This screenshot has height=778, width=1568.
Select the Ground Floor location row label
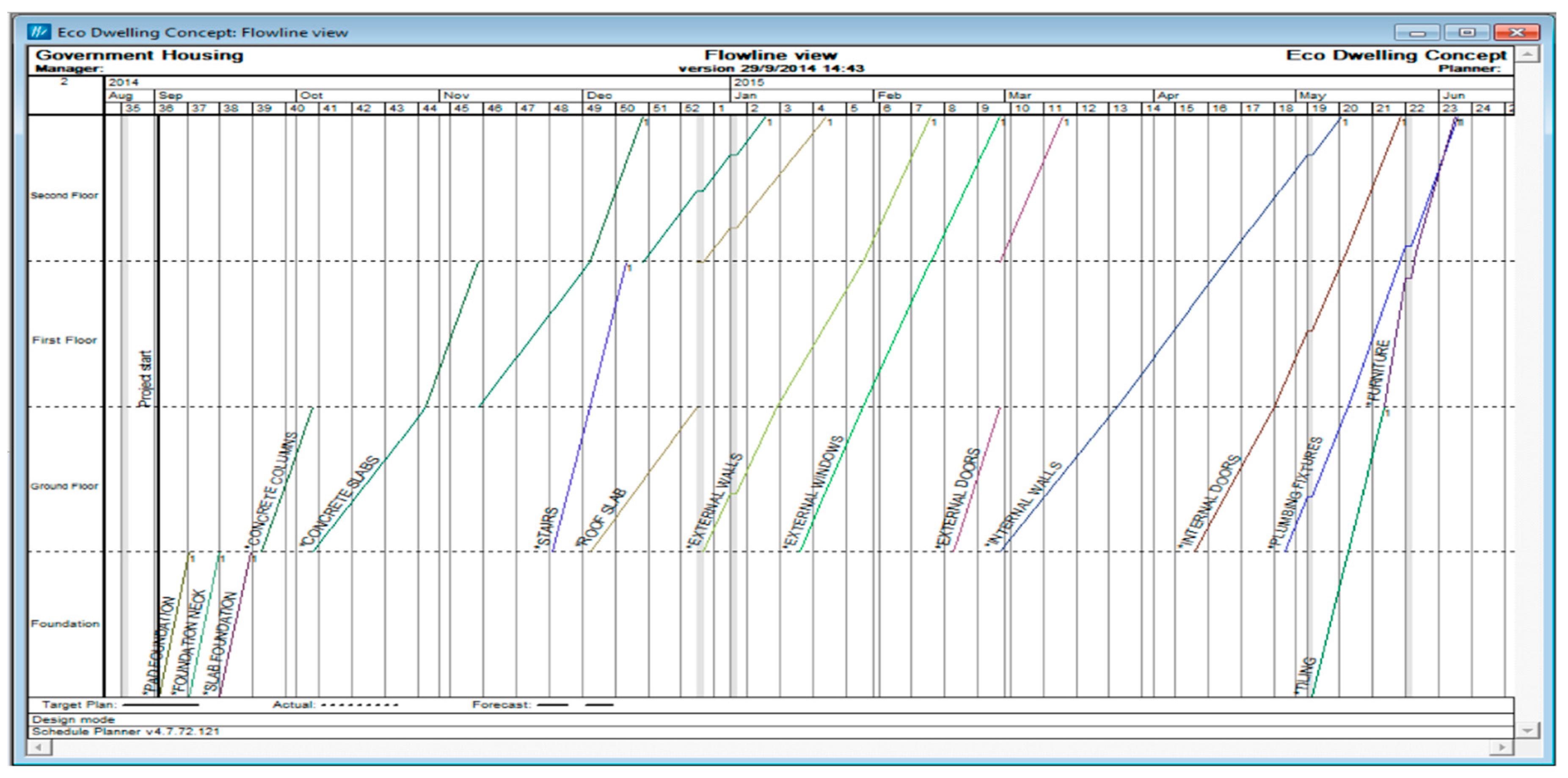(64, 486)
